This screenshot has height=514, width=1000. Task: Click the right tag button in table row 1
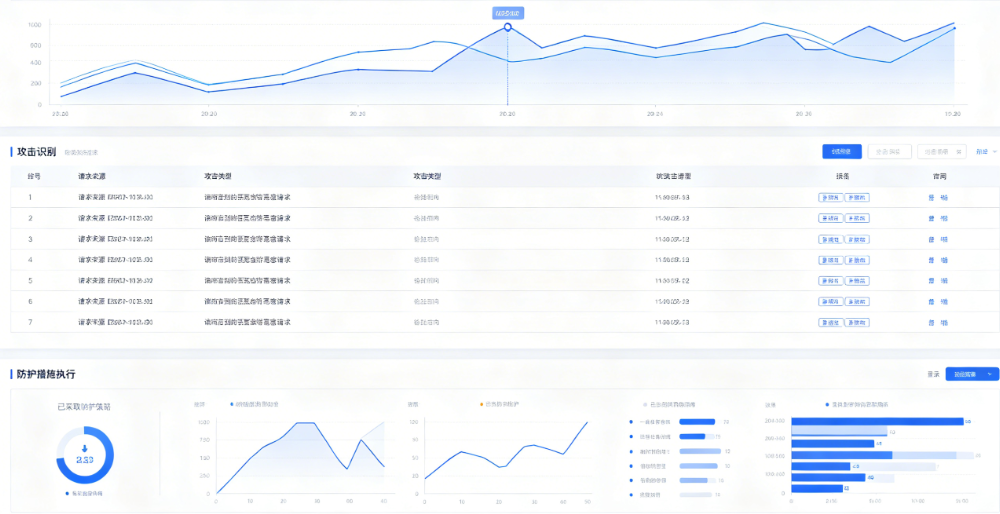[x=857, y=198]
